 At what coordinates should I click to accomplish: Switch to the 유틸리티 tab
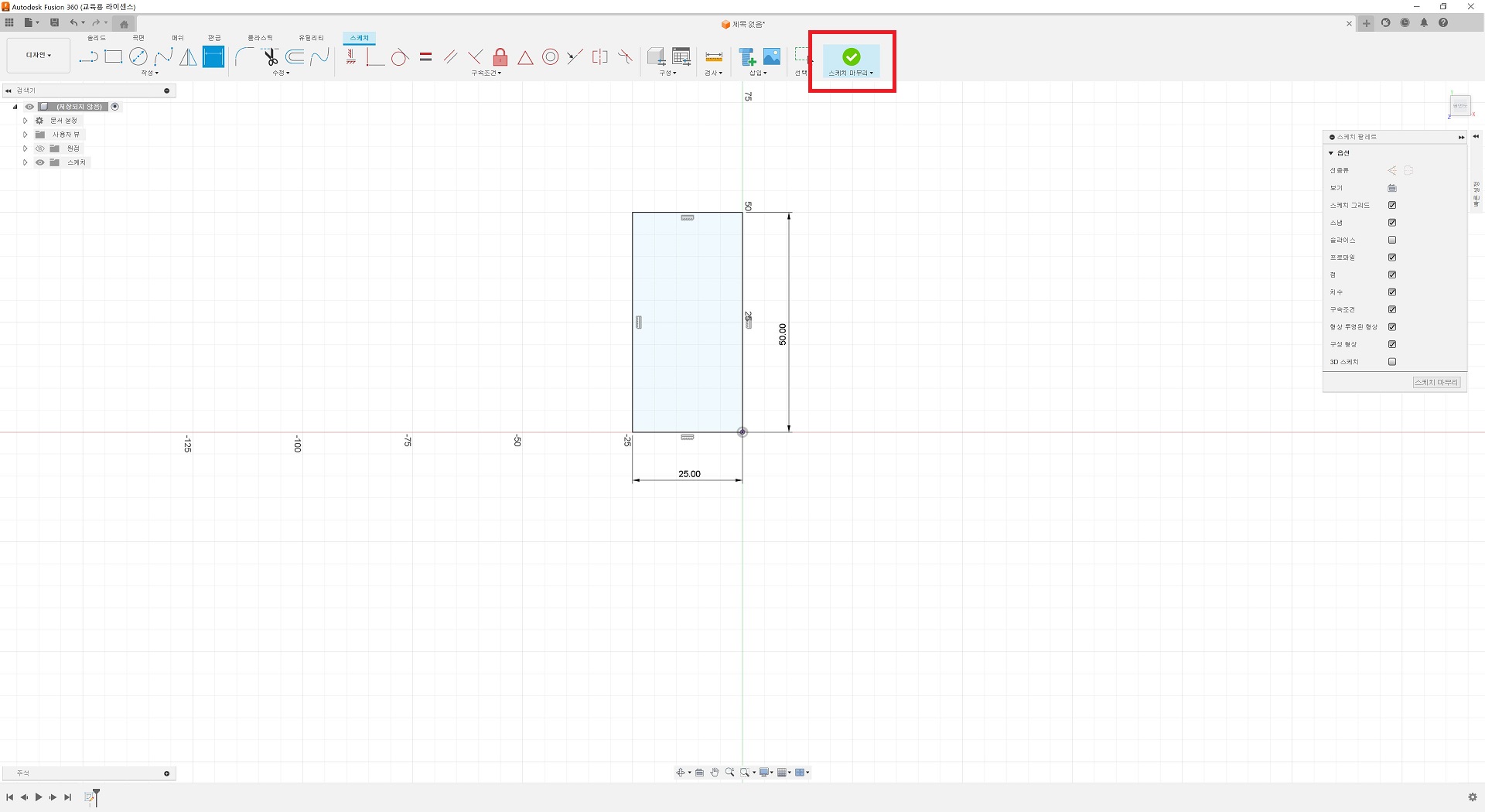311,38
